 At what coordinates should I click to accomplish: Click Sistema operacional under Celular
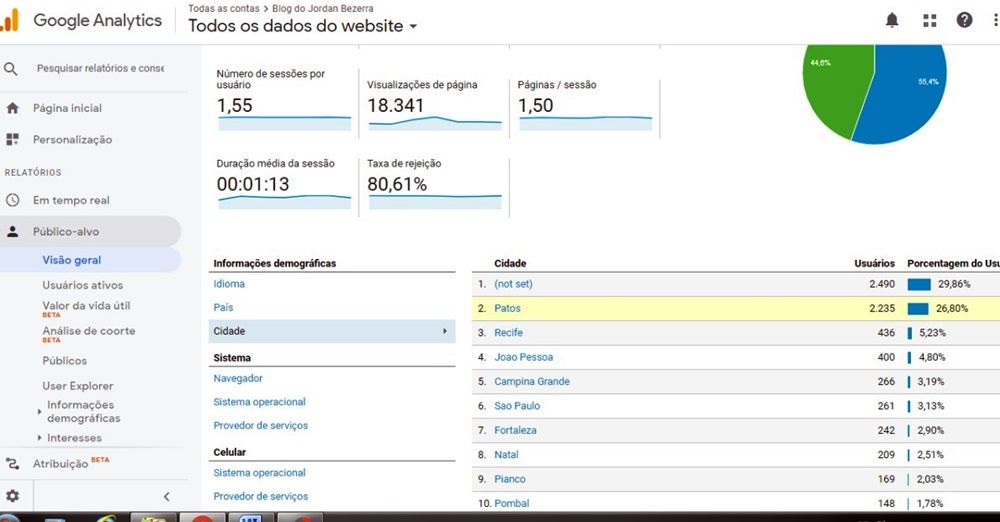pyautogui.click(x=260, y=473)
